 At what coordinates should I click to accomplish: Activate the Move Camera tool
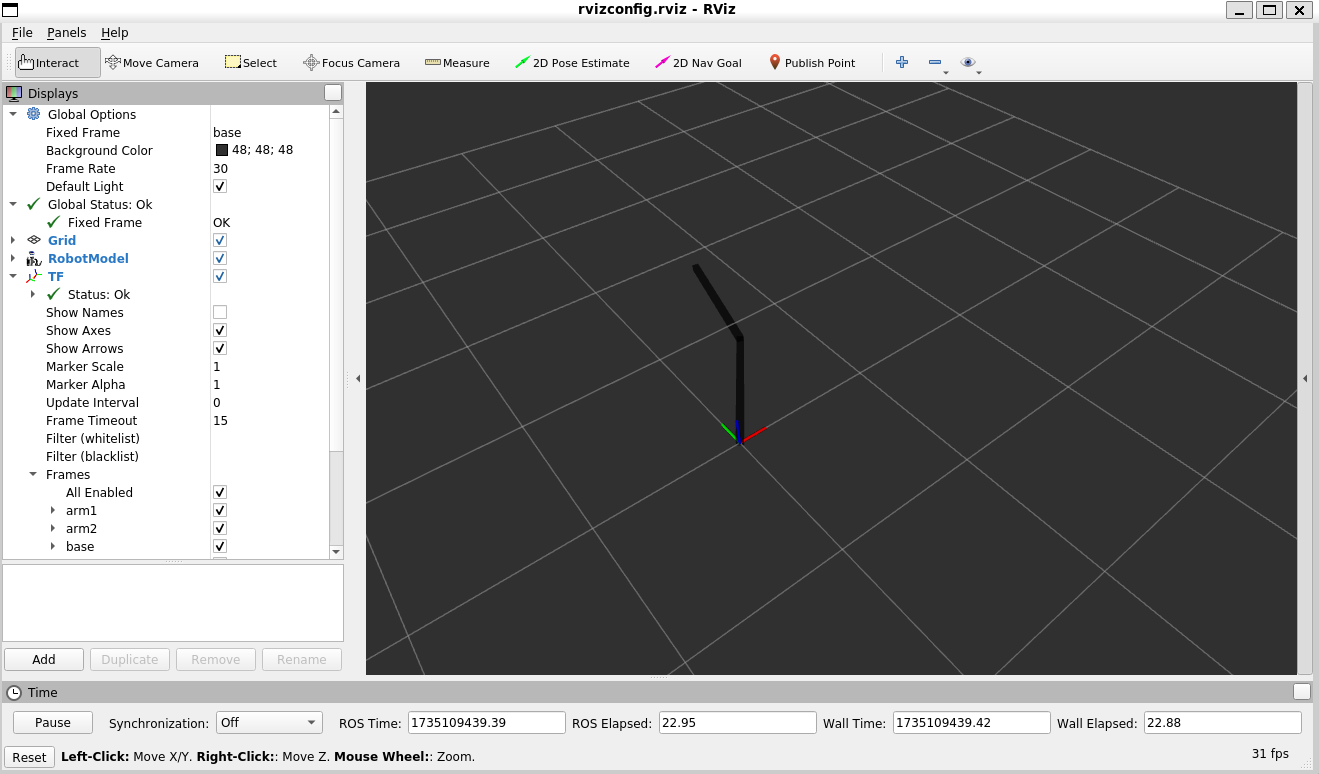click(x=152, y=62)
